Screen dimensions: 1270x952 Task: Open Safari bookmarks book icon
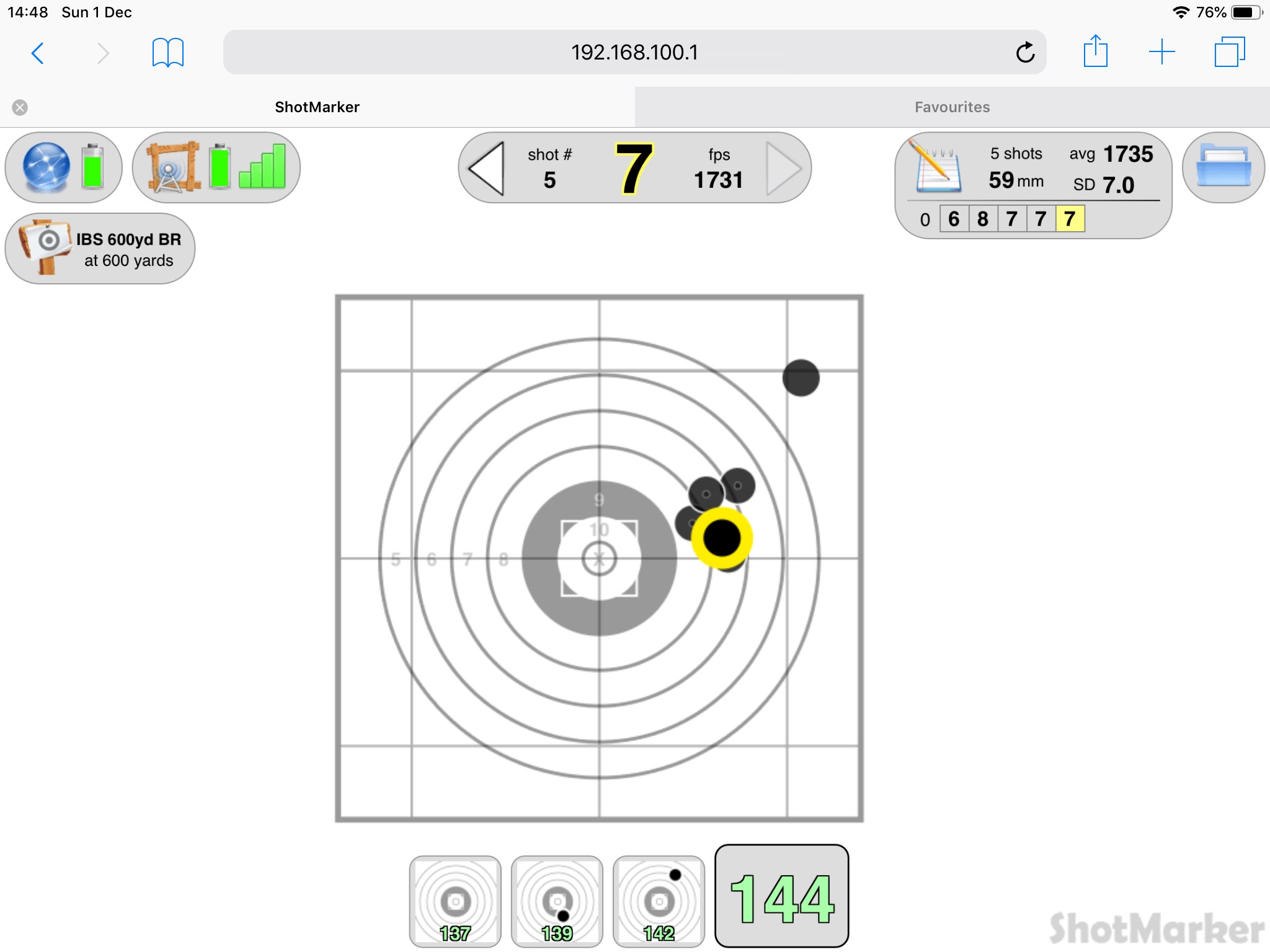(167, 53)
